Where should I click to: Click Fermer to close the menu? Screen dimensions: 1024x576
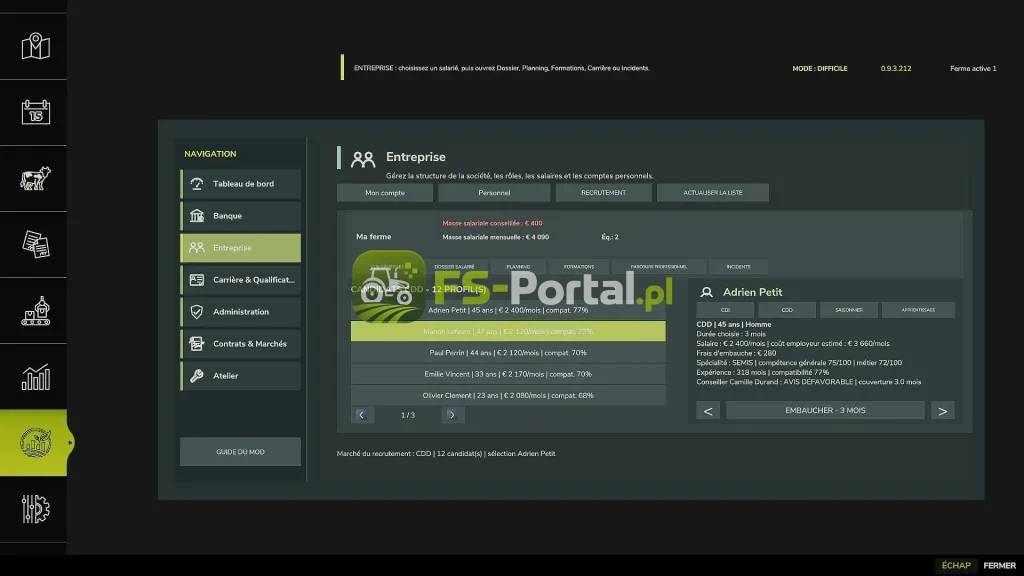pyautogui.click(x=1000, y=566)
